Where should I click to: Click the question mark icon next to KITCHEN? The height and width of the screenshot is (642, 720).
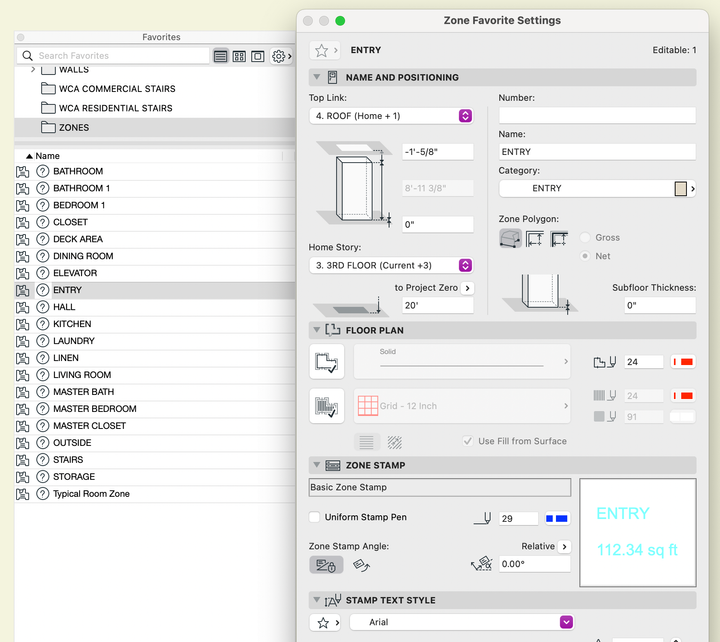43,324
